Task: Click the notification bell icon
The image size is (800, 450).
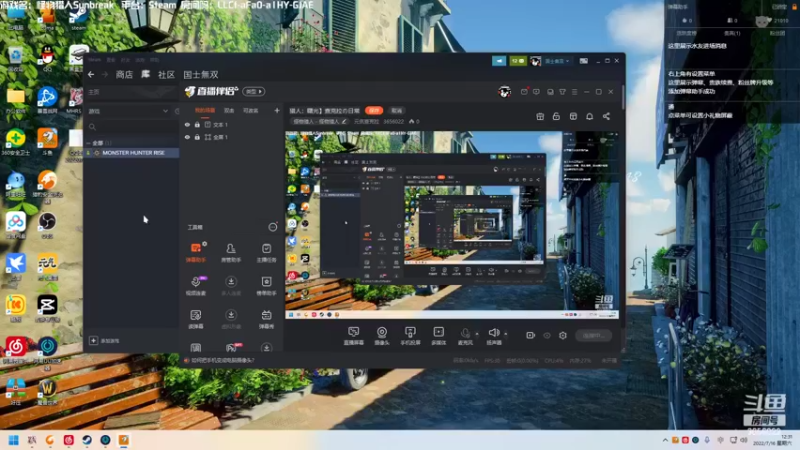Action: click(x=589, y=116)
